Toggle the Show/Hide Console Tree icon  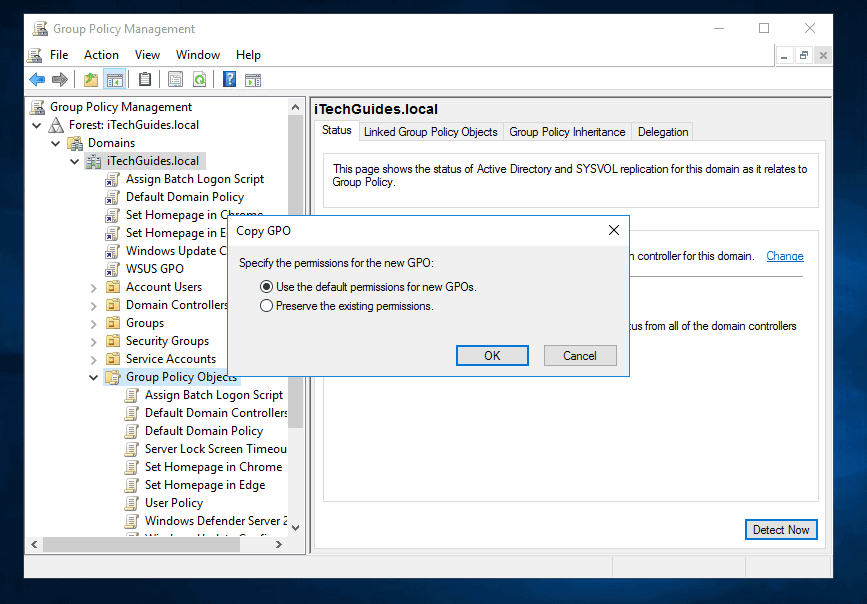(115, 80)
